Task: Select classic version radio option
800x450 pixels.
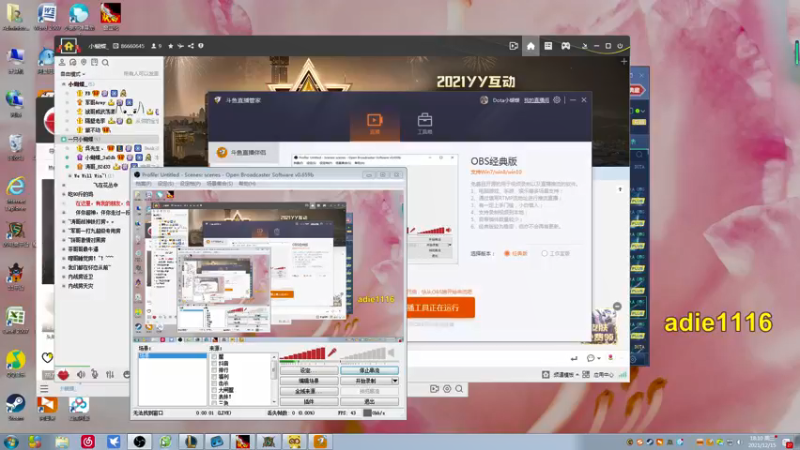Action: coord(507,254)
